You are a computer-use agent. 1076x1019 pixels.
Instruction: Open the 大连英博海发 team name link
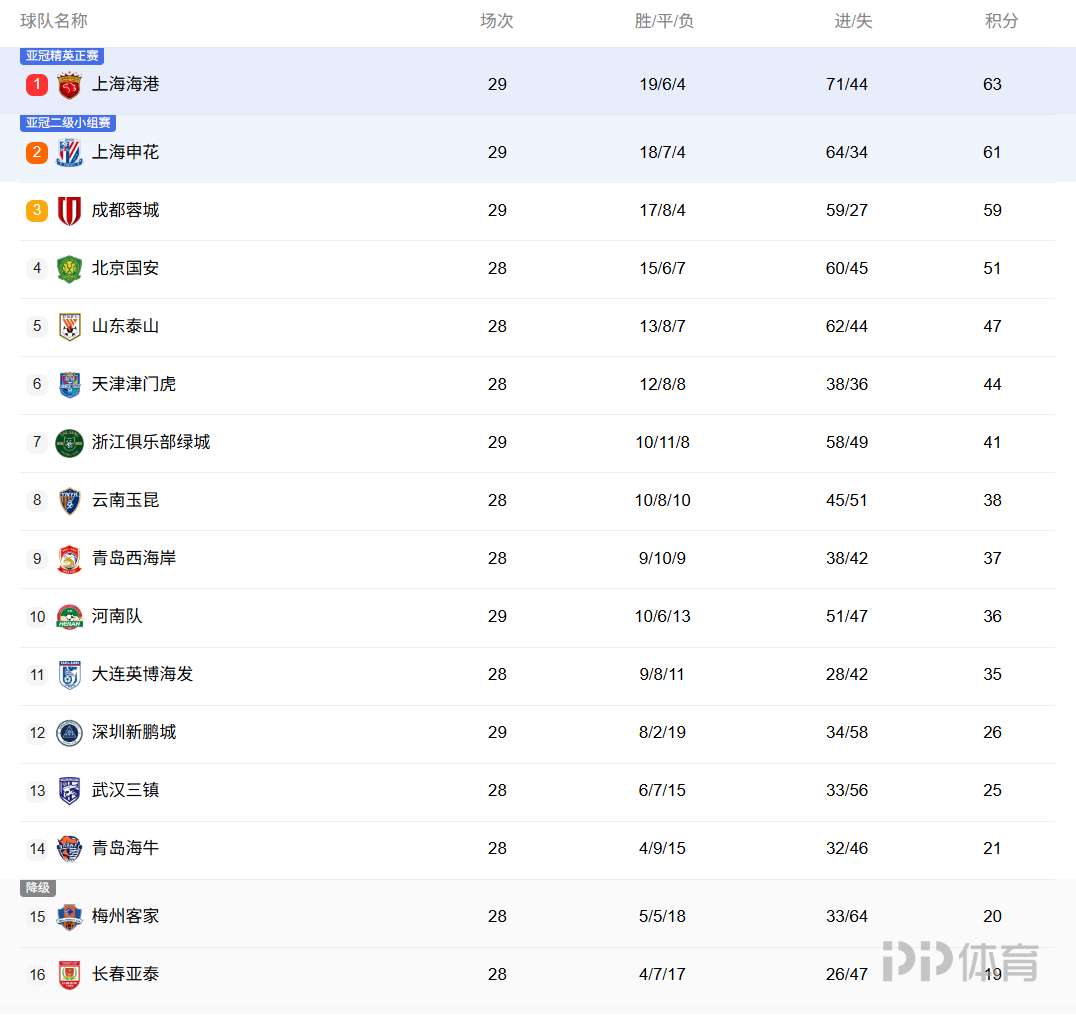[142, 674]
